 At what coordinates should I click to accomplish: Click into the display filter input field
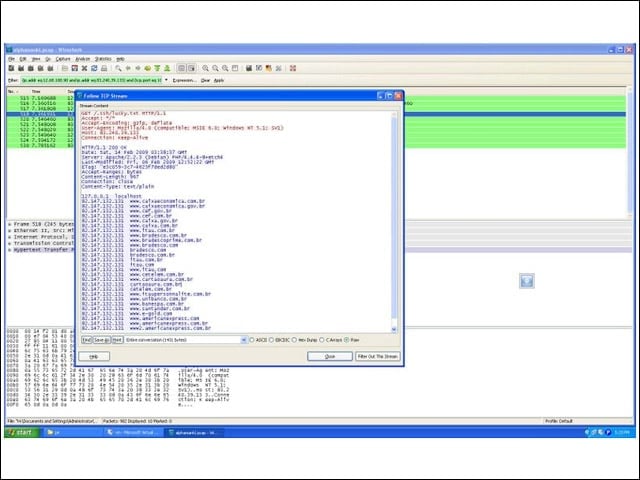(91, 80)
